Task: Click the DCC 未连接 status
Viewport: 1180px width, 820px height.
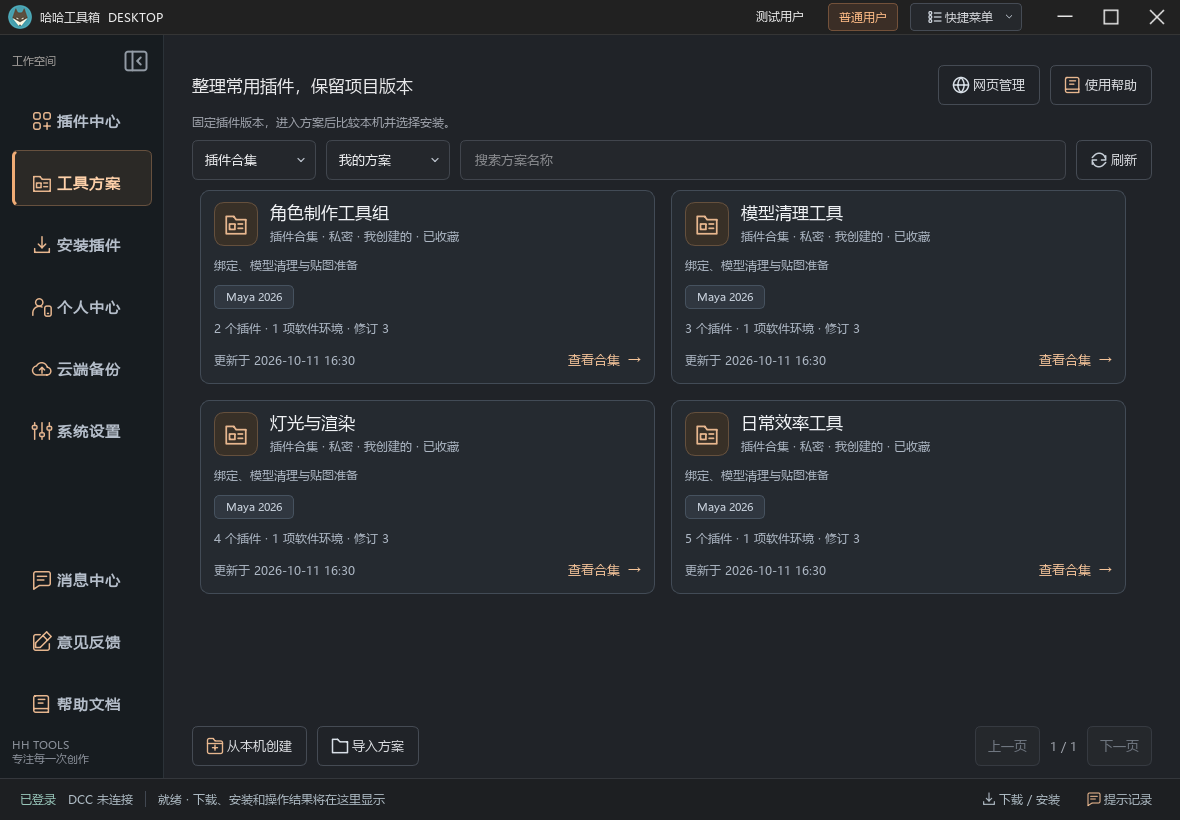Action: pyautogui.click(x=100, y=800)
